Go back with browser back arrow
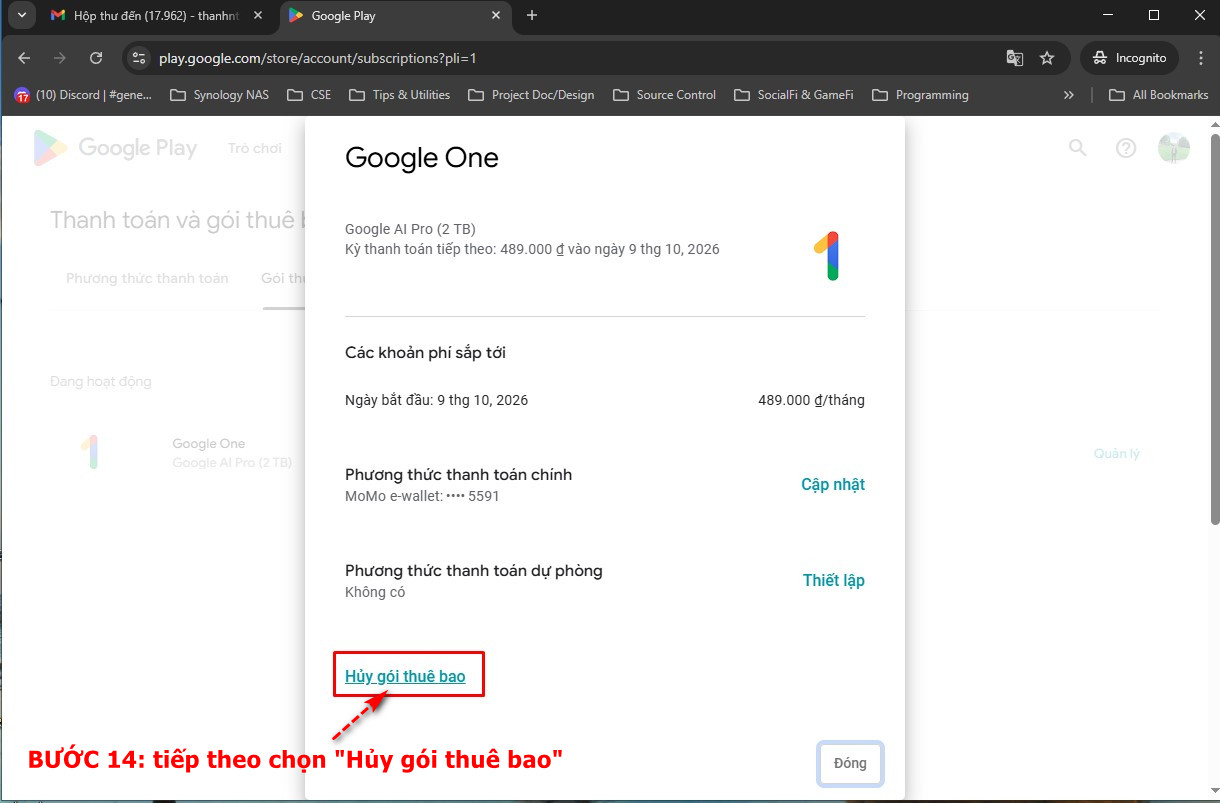Viewport: 1220px width, 803px height. click(x=24, y=58)
